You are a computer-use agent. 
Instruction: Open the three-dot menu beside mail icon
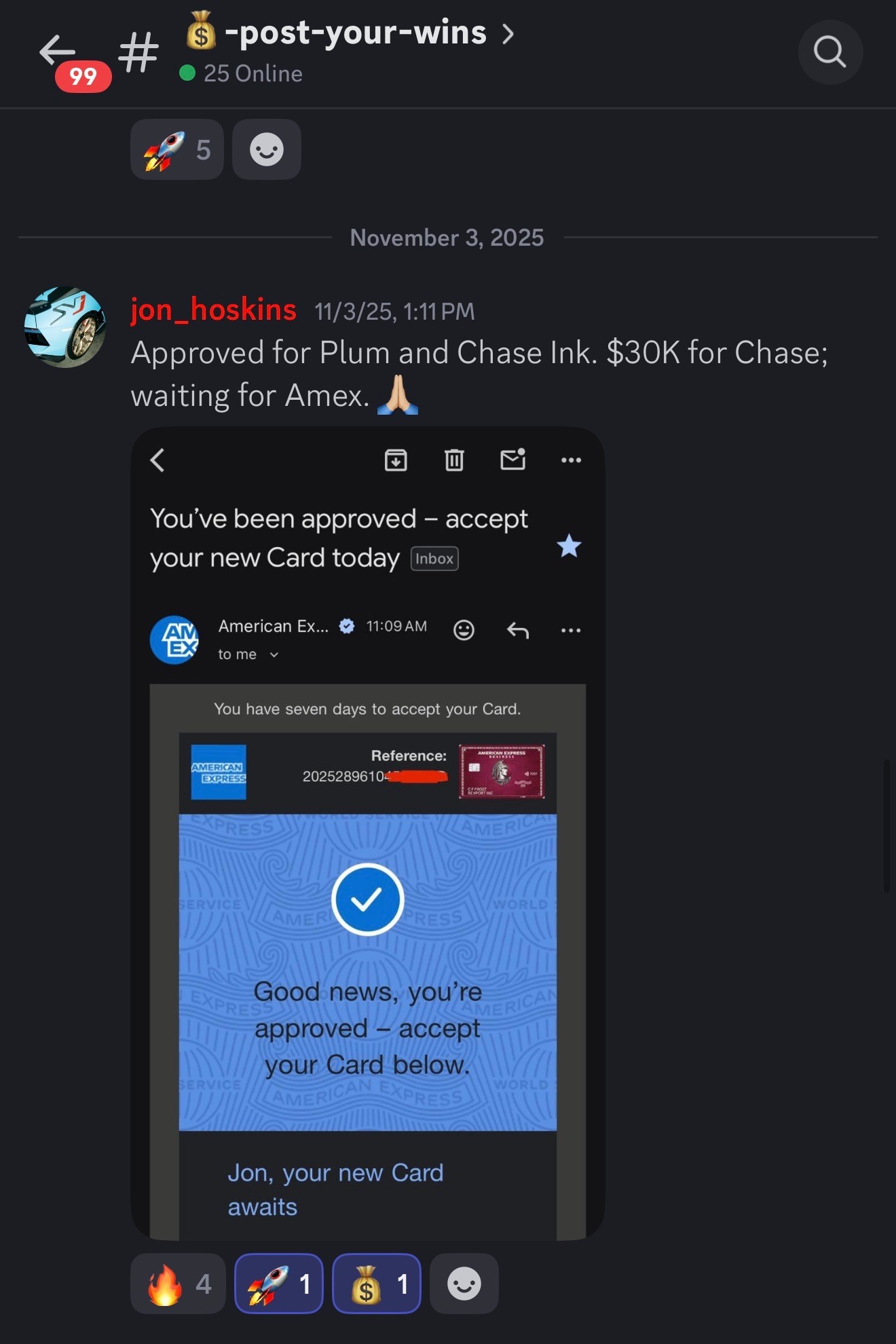[x=571, y=460]
